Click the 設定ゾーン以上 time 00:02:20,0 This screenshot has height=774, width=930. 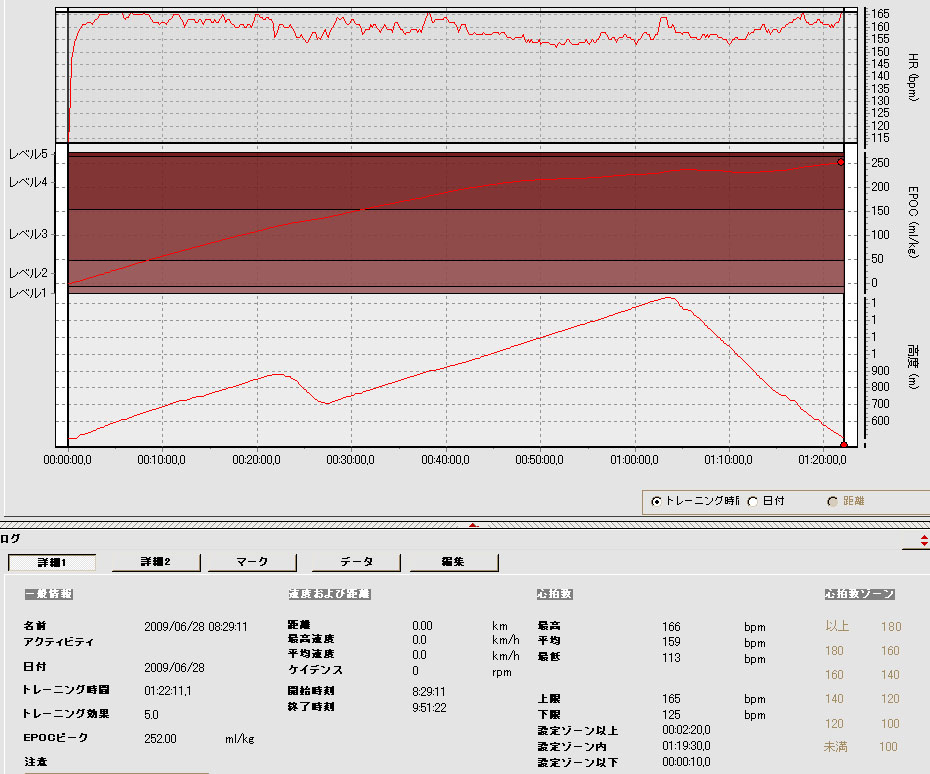(686, 730)
